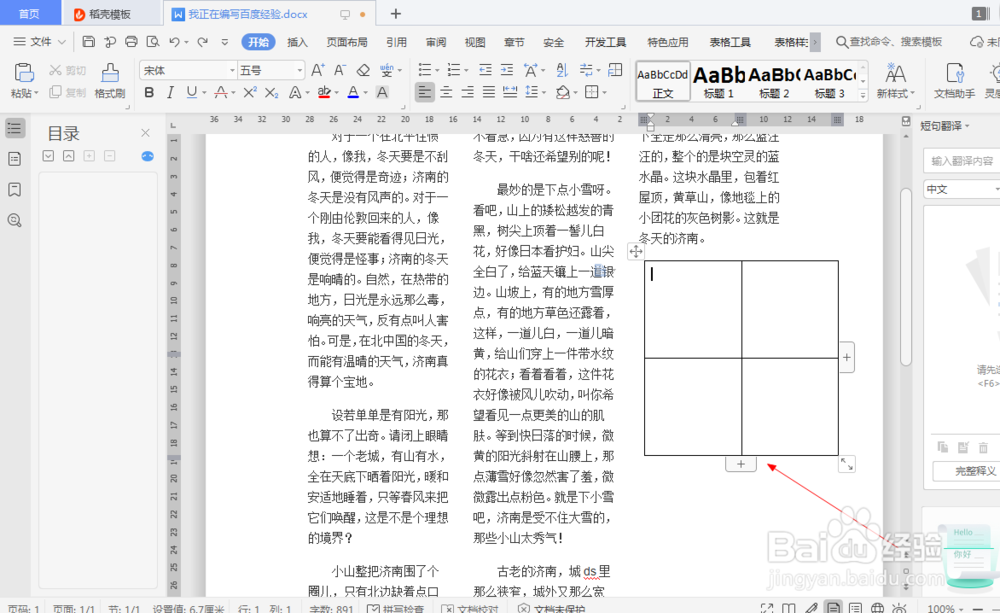Set justified text alignment
Viewport: 1000px width, 613px height.
[x=489, y=92]
